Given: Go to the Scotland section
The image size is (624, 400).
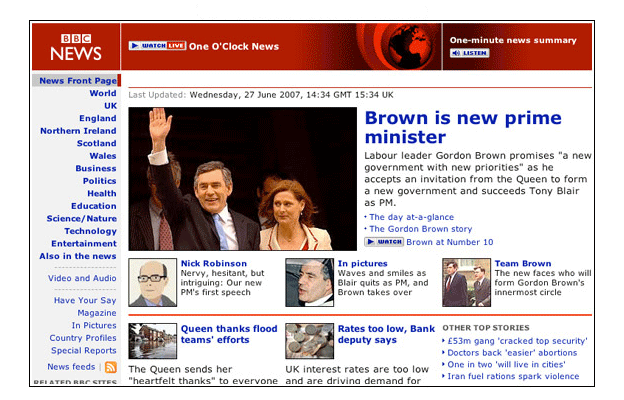Looking at the screenshot, I should (x=96, y=143).
